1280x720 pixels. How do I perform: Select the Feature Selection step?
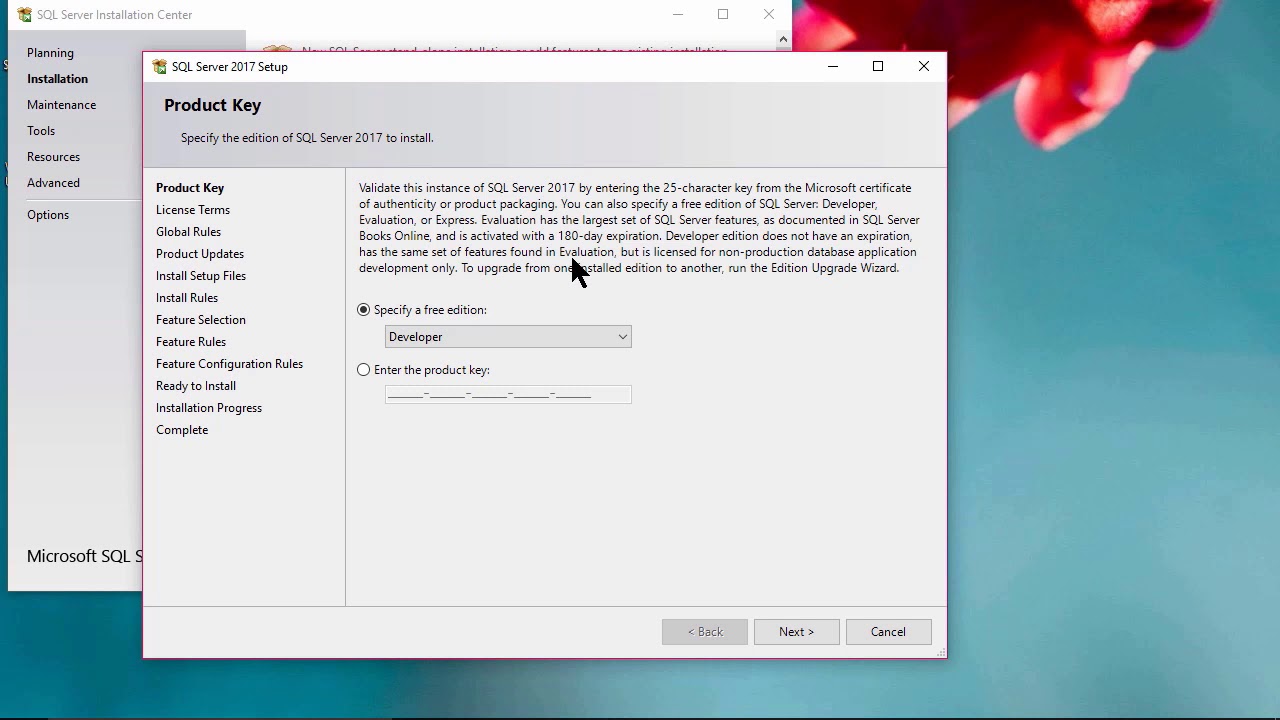pyautogui.click(x=201, y=320)
